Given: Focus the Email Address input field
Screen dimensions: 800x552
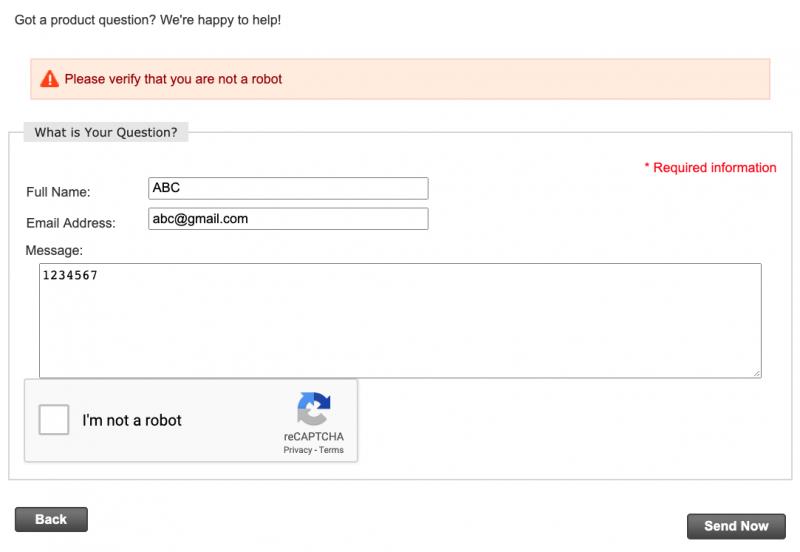Looking at the screenshot, I should click(288, 219).
